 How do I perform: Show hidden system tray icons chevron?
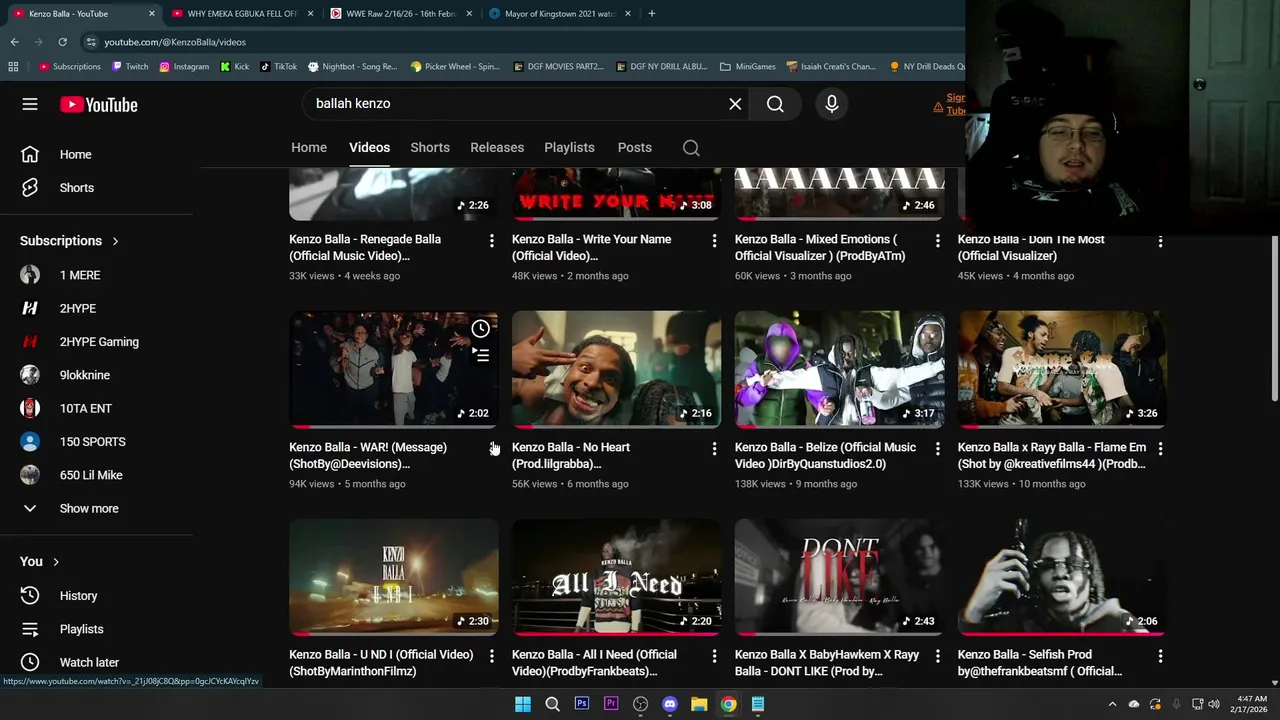(1112, 704)
